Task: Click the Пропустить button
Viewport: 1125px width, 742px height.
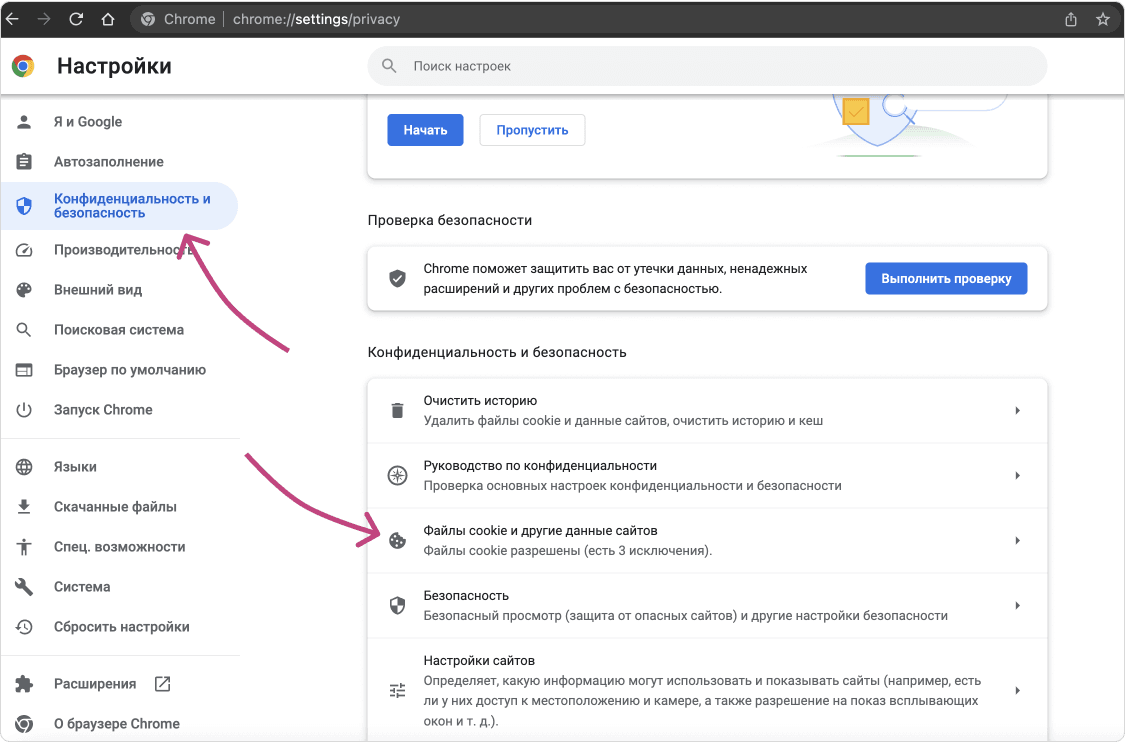Action: click(x=532, y=129)
